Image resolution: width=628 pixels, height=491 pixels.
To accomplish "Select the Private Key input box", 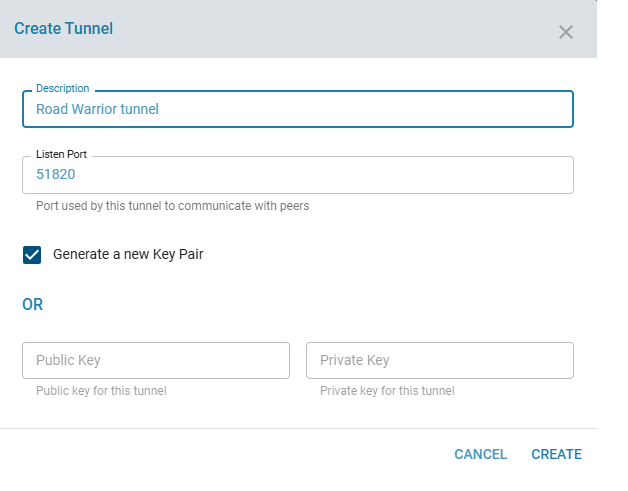I will 439,360.
